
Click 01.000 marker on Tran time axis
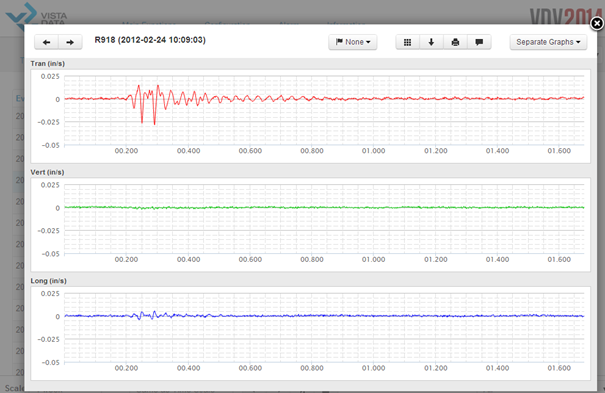(373, 151)
